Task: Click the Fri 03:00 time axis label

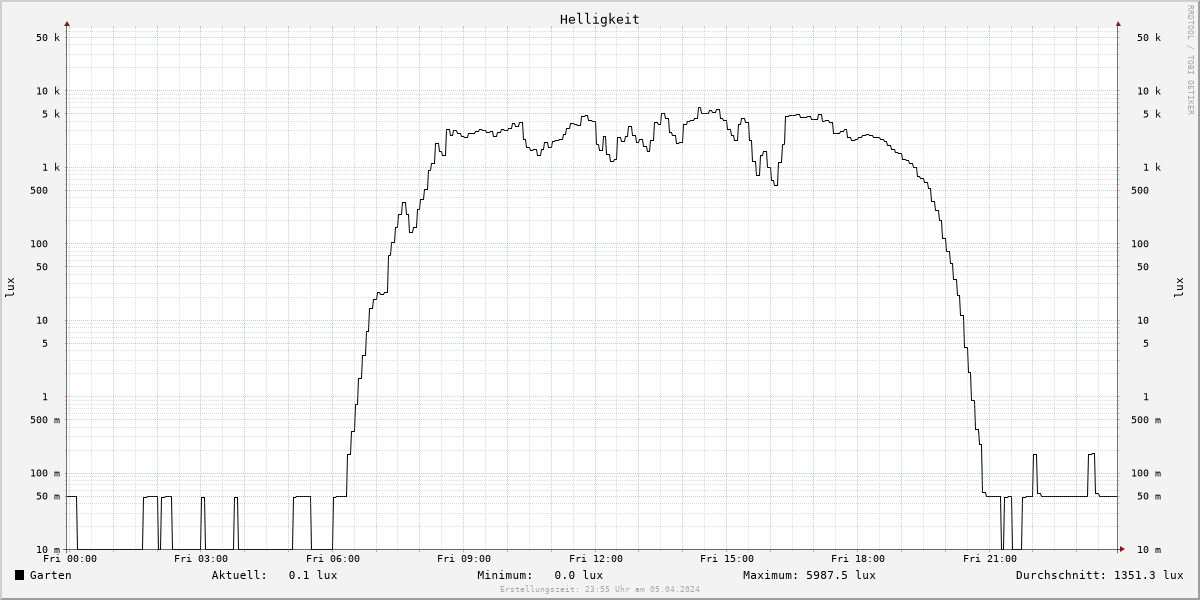Action: (x=201, y=559)
